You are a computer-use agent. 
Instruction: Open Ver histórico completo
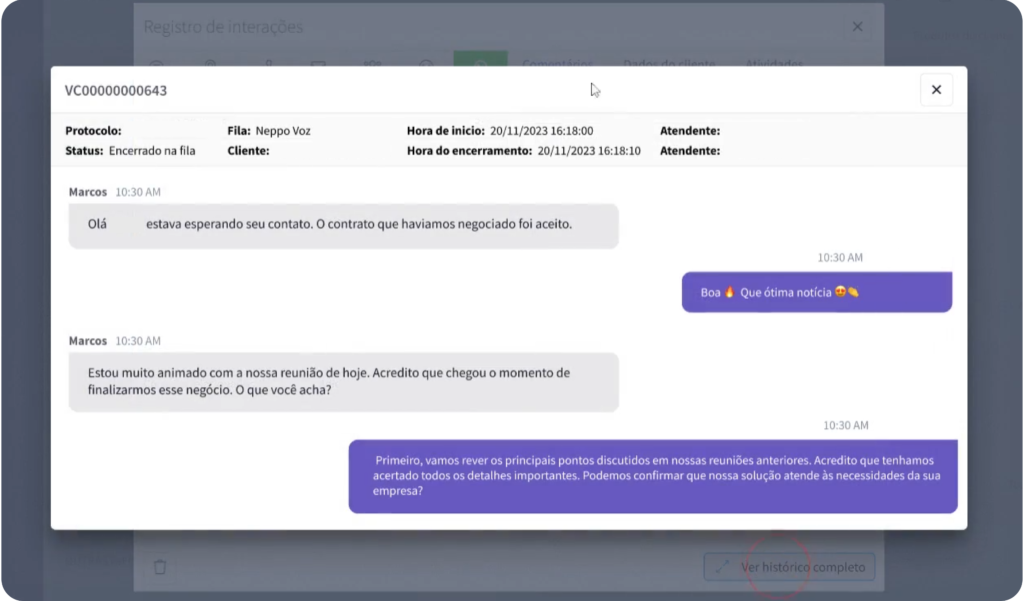tap(789, 567)
